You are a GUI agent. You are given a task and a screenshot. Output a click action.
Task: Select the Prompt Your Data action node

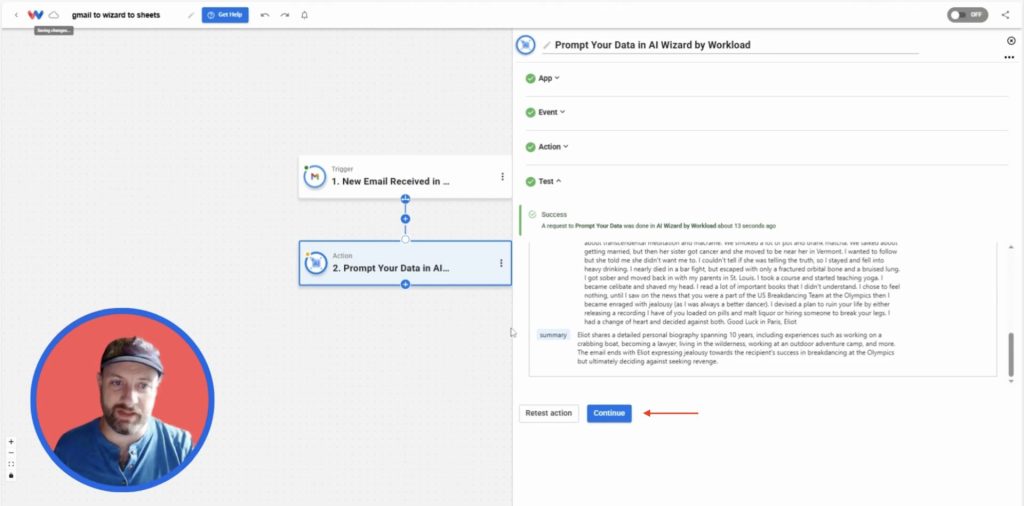coord(405,263)
